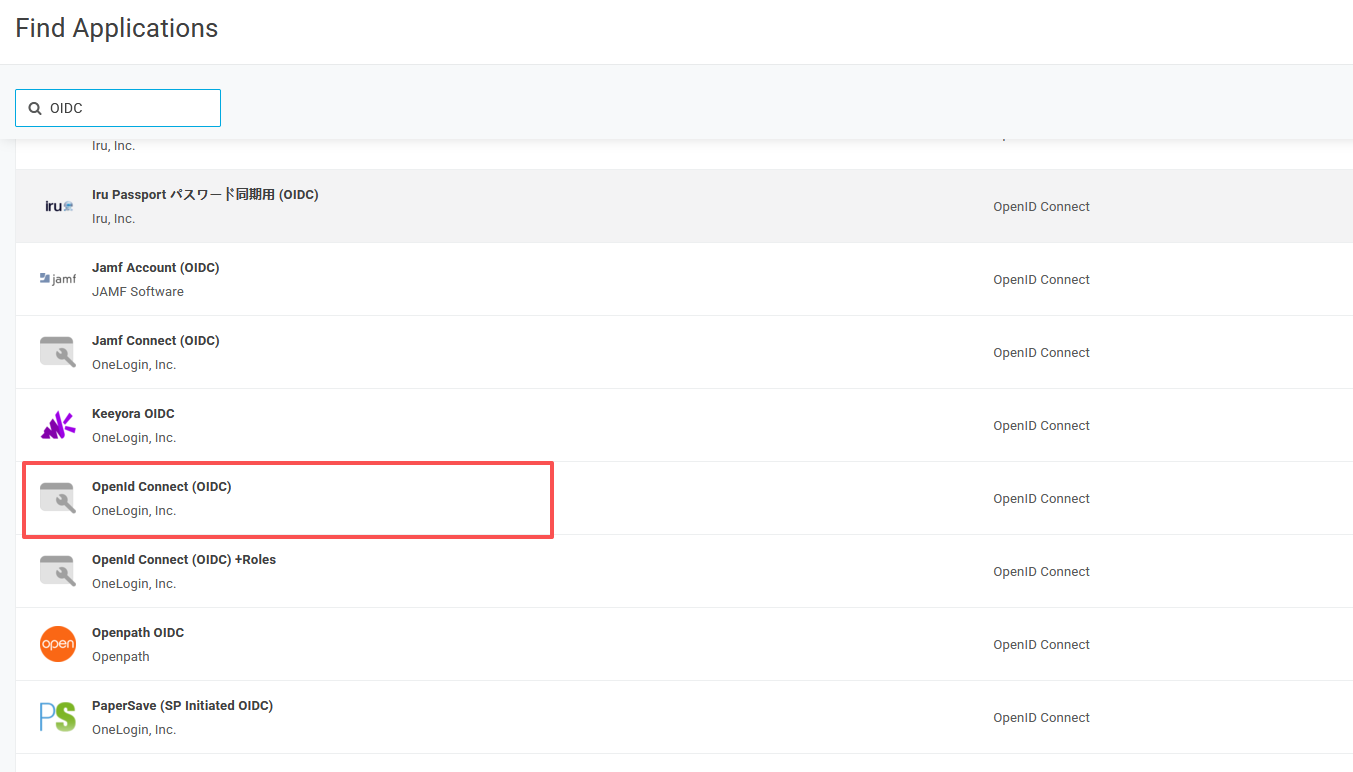Select Jamf Connect (OIDC) application

(x=155, y=341)
